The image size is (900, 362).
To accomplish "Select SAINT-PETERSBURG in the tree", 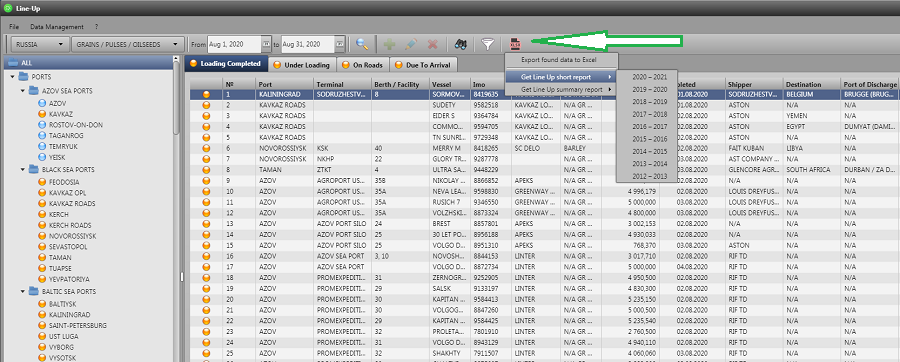I will coord(78,325).
